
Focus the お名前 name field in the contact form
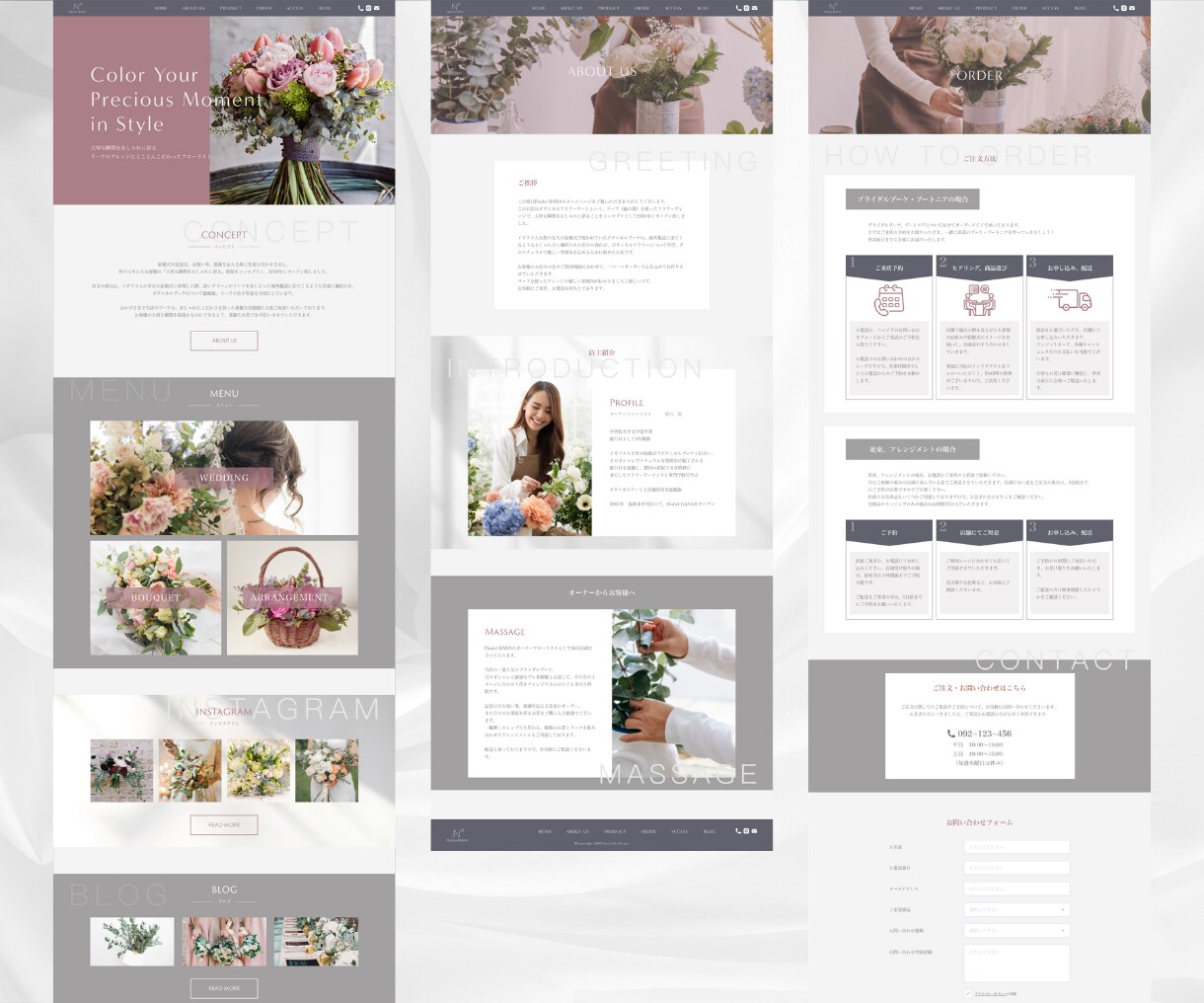click(x=1016, y=847)
